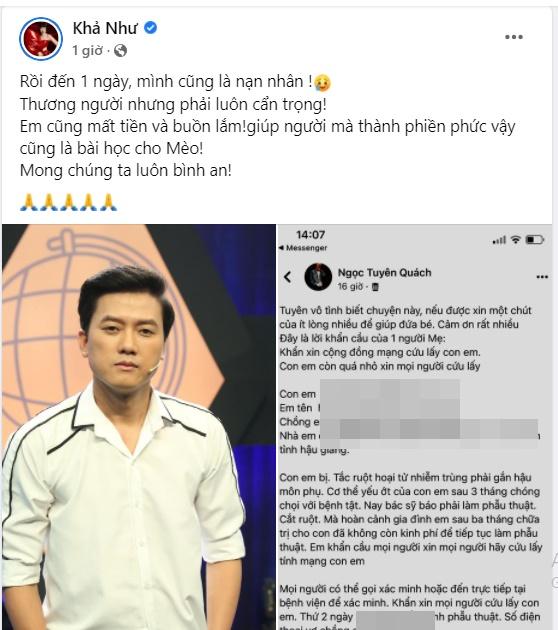The height and width of the screenshot is (630, 558).
Task: Click the Khả Như page name
Action: pos(105,28)
